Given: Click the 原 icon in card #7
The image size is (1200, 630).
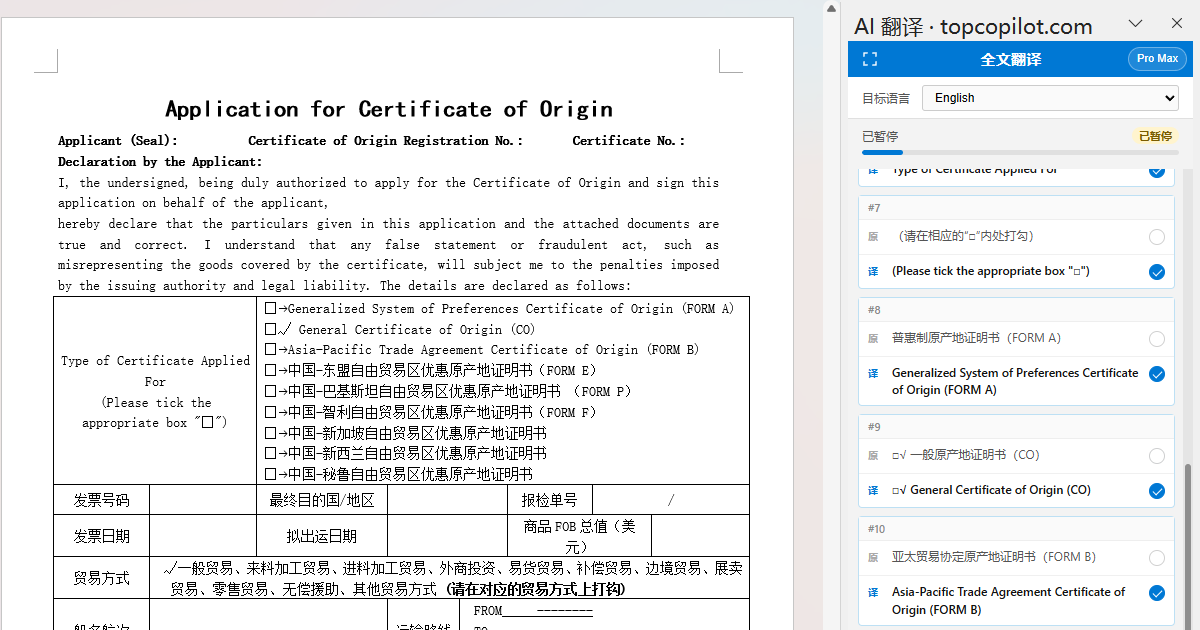Looking at the screenshot, I should tap(873, 236).
